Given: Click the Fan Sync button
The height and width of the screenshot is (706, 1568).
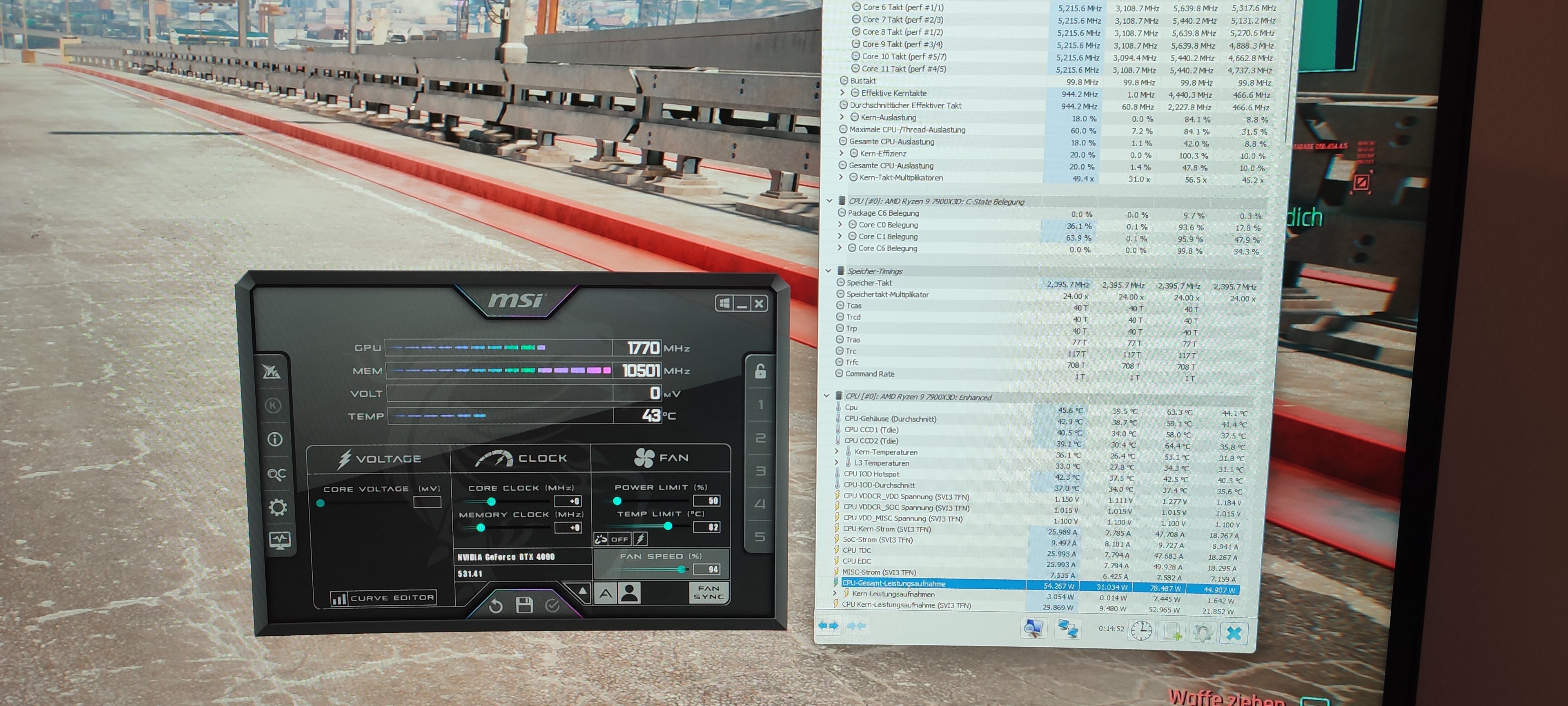Looking at the screenshot, I should pos(708,593).
